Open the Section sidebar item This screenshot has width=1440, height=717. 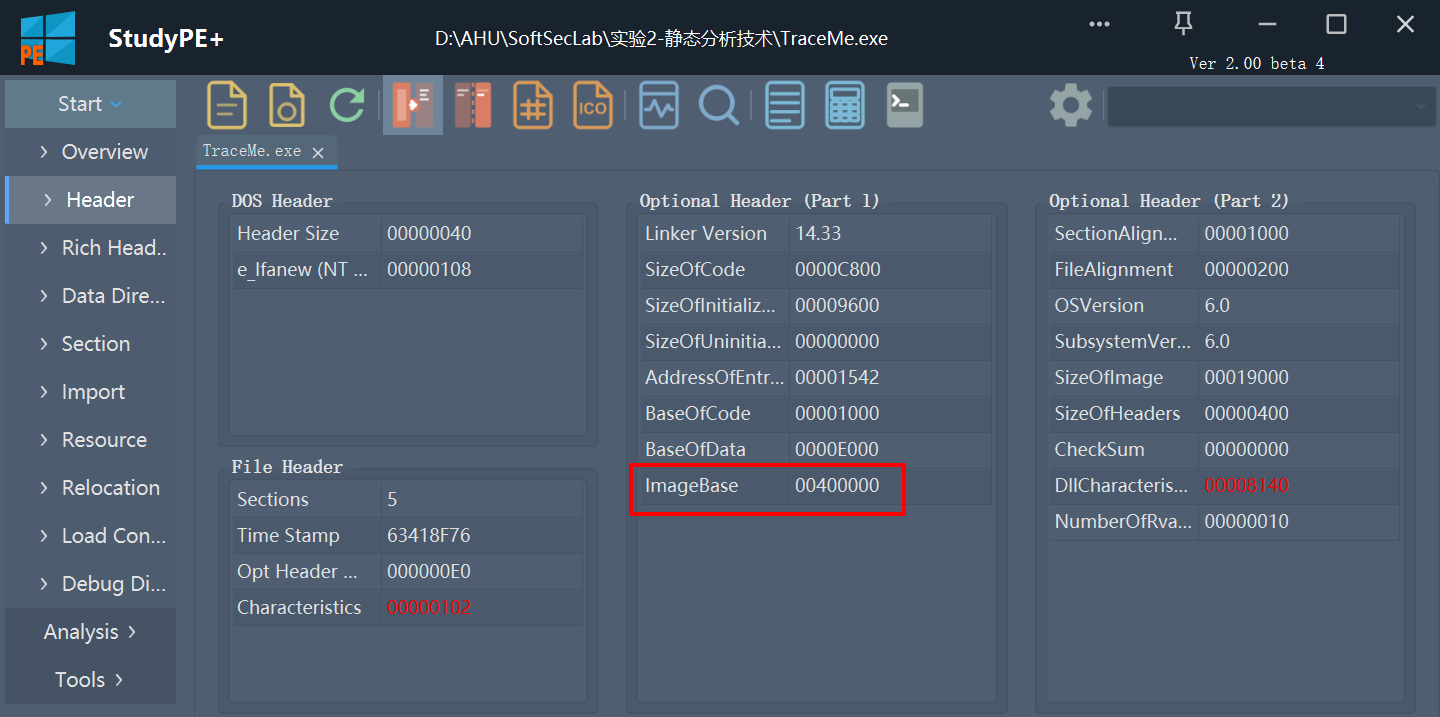[90, 344]
